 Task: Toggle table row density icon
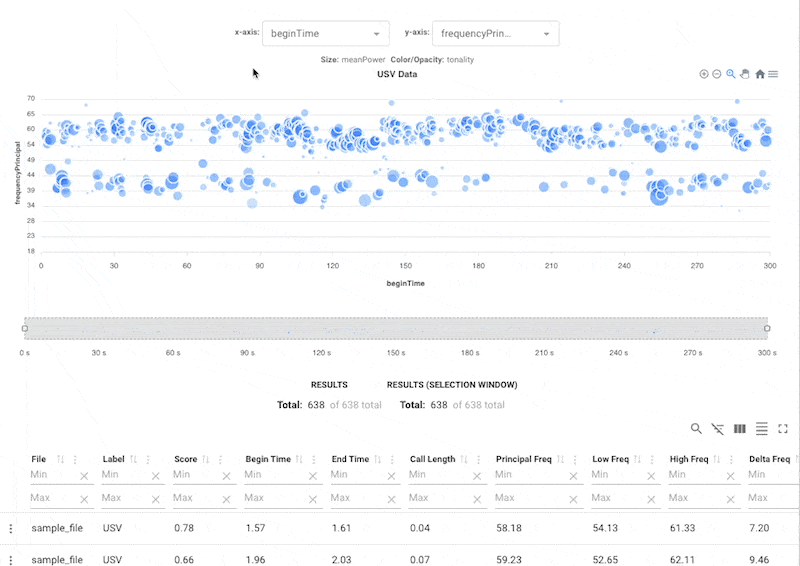[761, 428]
